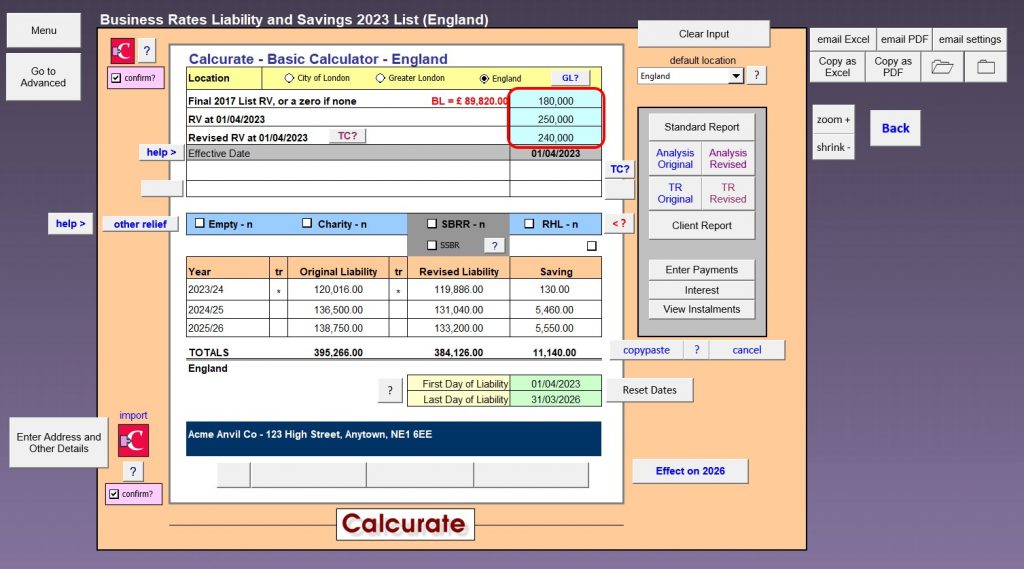The image size is (1024, 569).
Task: Select the City of London radio button
Action: [x=290, y=78]
